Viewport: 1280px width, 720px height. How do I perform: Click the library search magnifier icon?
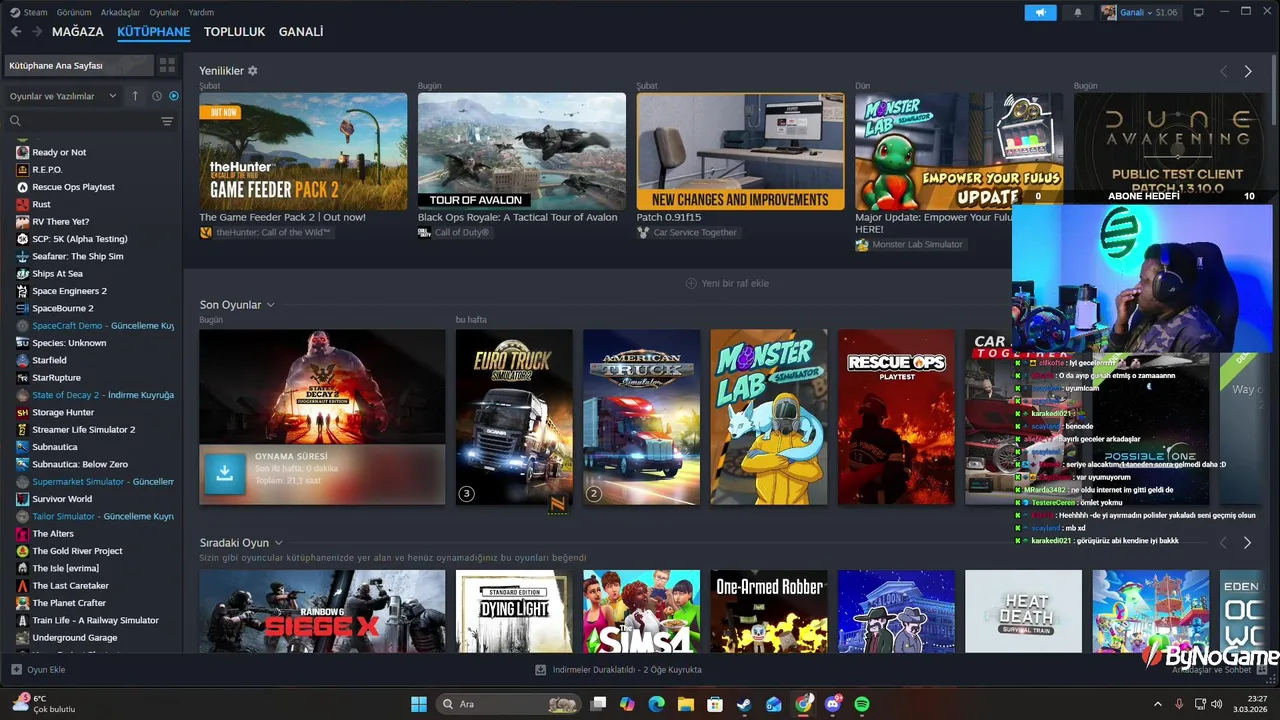(15, 121)
